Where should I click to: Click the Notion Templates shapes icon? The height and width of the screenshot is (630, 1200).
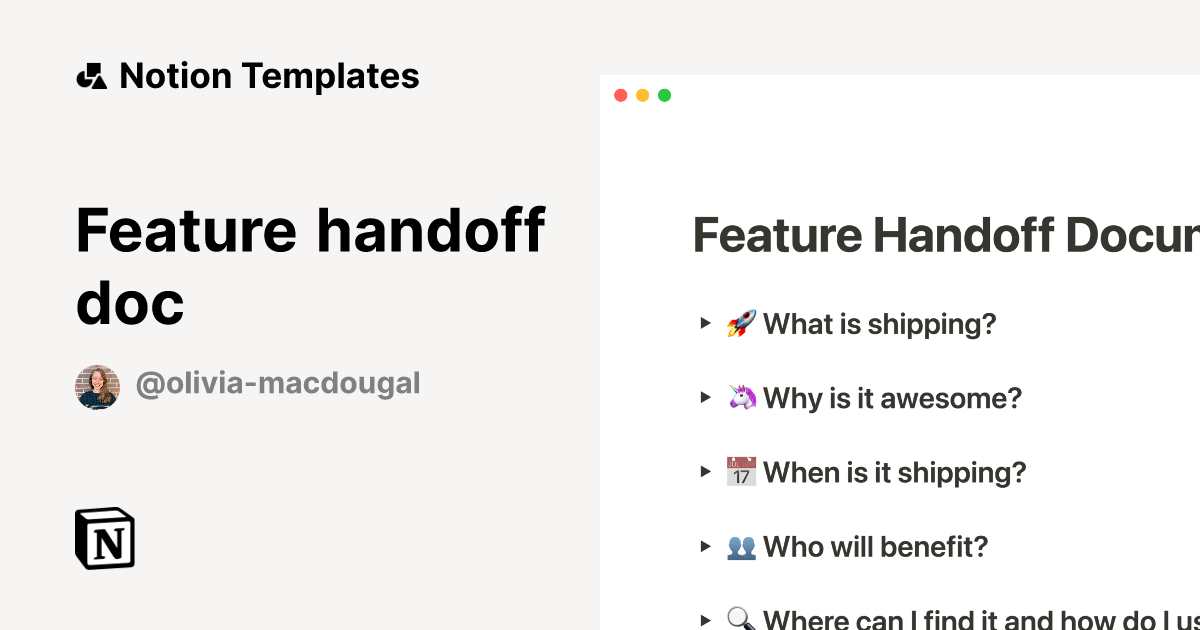[x=91, y=76]
